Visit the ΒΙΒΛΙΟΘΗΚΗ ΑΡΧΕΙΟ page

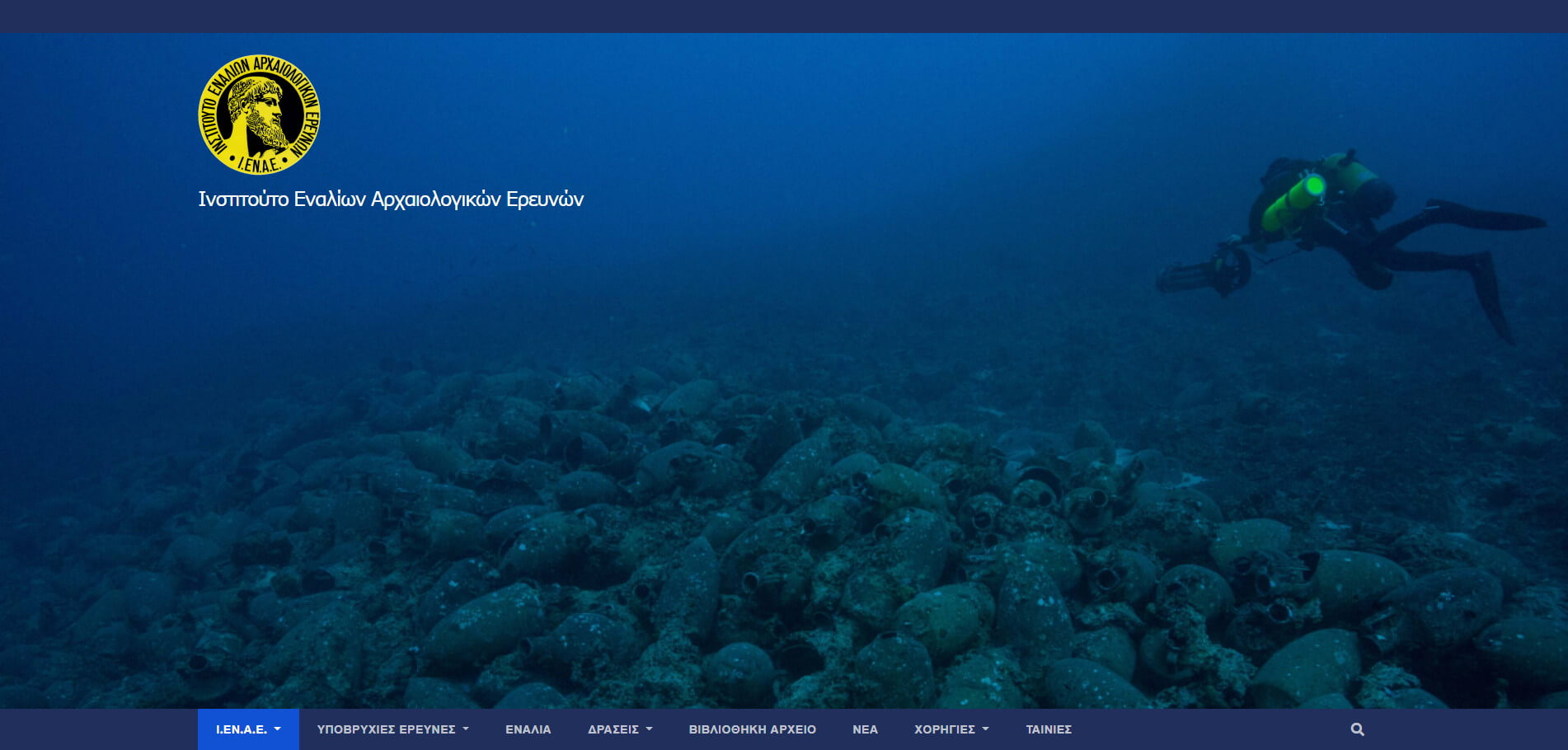coord(752,729)
